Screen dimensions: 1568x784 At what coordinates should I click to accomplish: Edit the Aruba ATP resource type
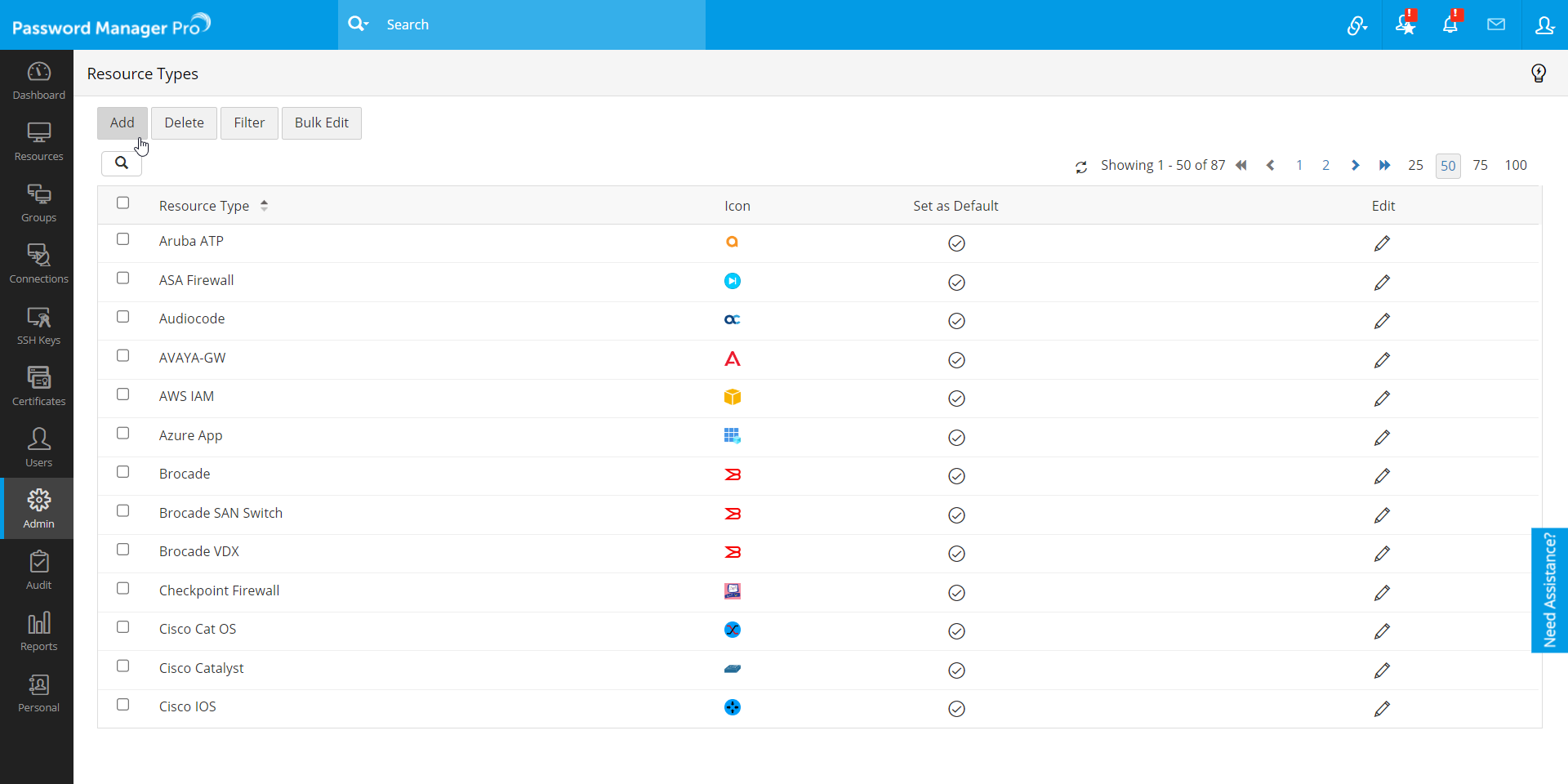point(1382,243)
